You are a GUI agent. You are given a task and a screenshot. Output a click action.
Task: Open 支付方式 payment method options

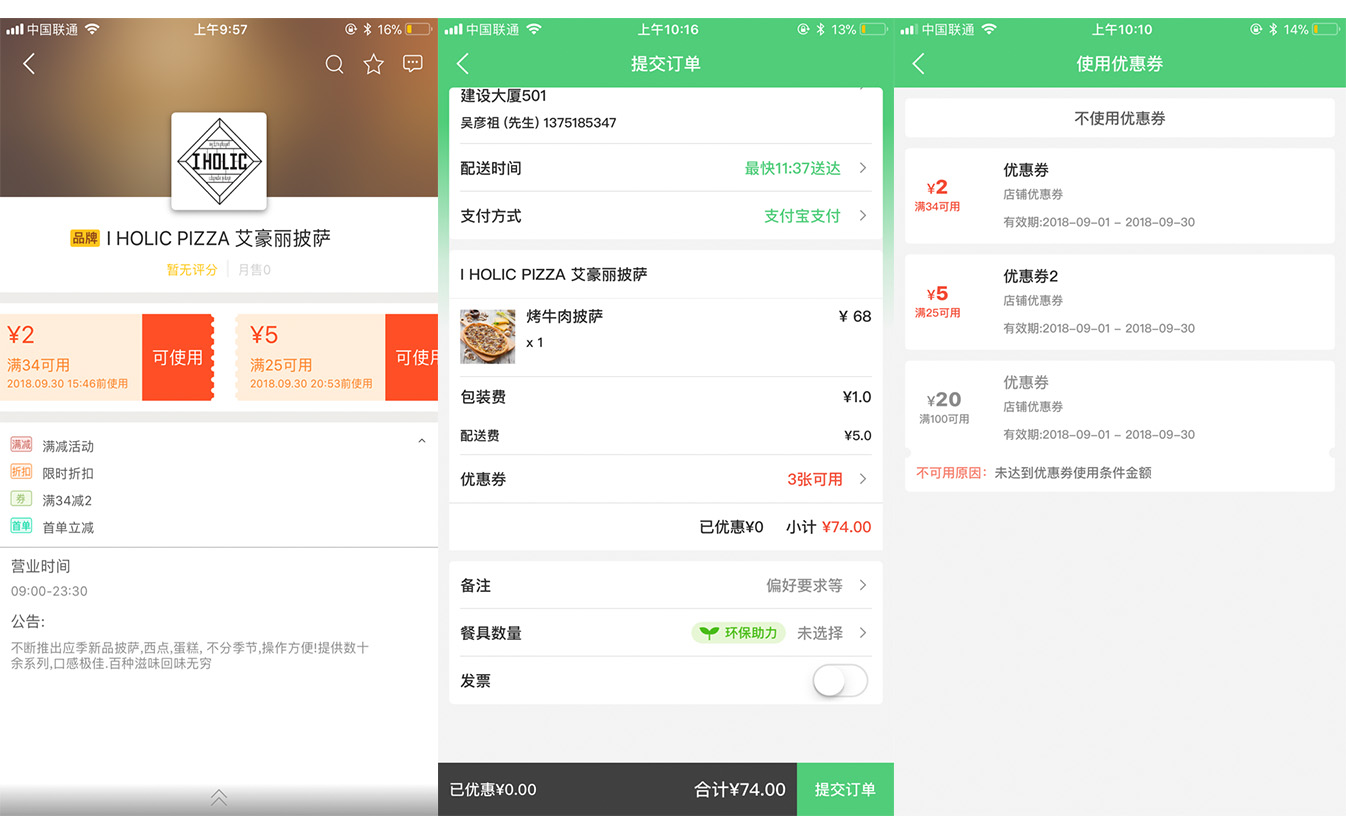[x=665, y=216]
